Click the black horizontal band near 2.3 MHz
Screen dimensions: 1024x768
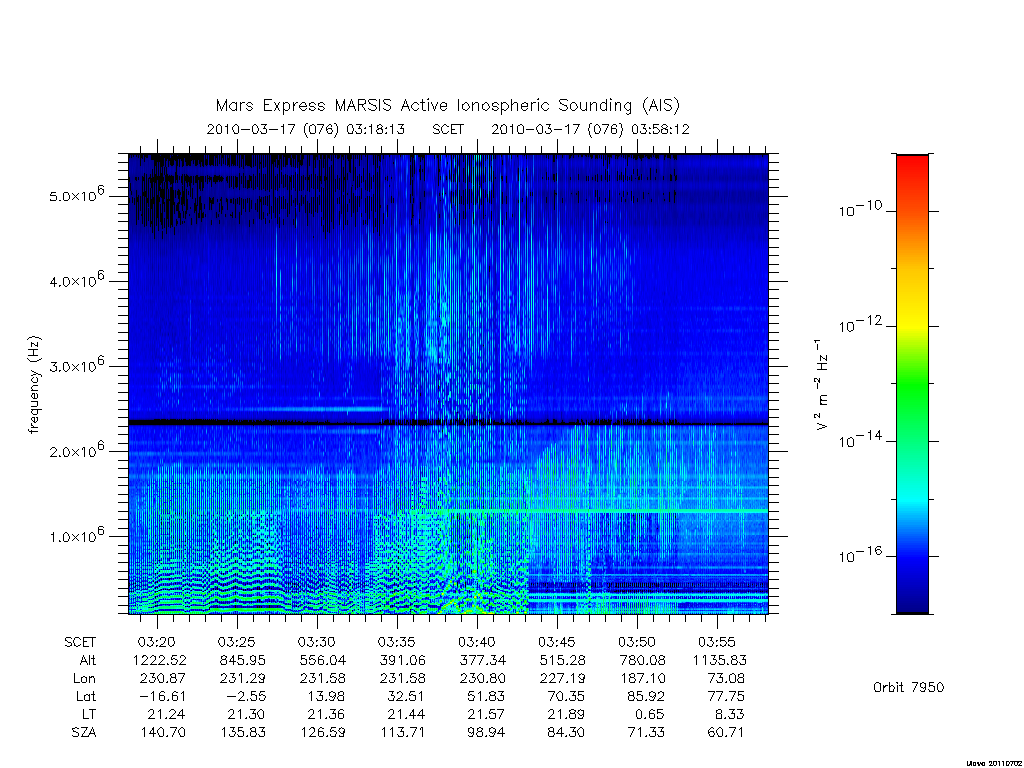coord(448,423)
